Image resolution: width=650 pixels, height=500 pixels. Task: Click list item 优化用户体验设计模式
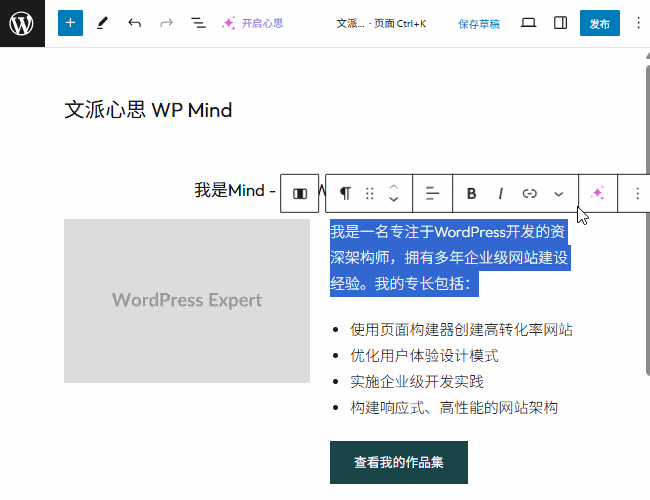[x=424, y=356]
